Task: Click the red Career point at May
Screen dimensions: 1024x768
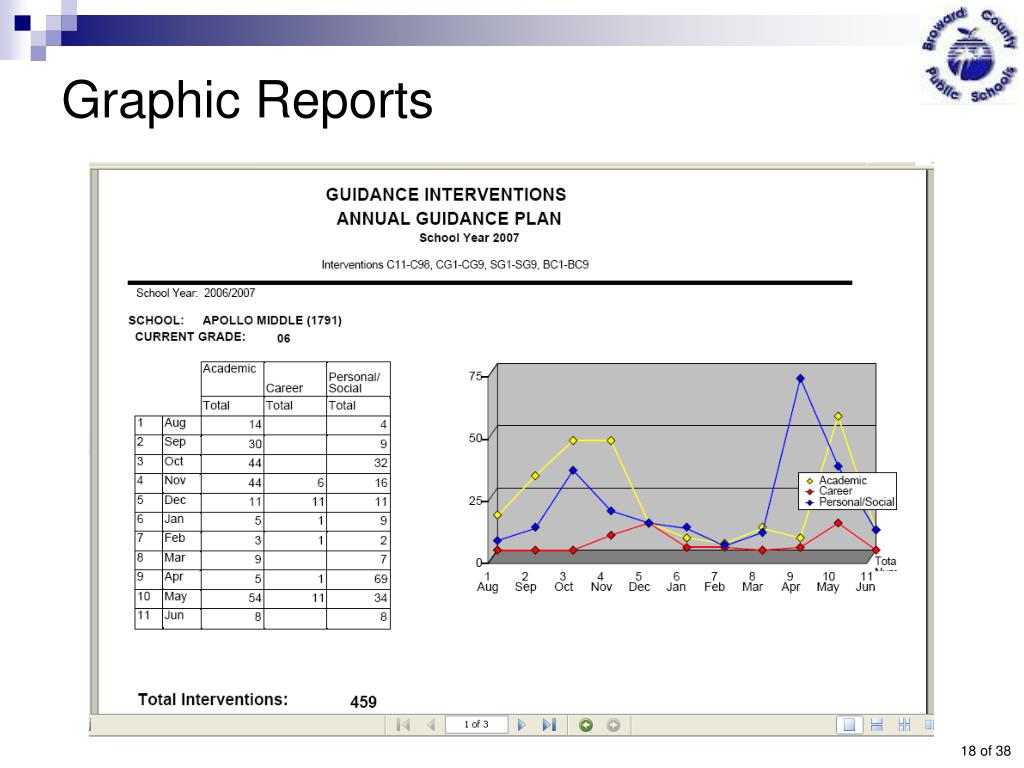Action: tap(838, 523)
